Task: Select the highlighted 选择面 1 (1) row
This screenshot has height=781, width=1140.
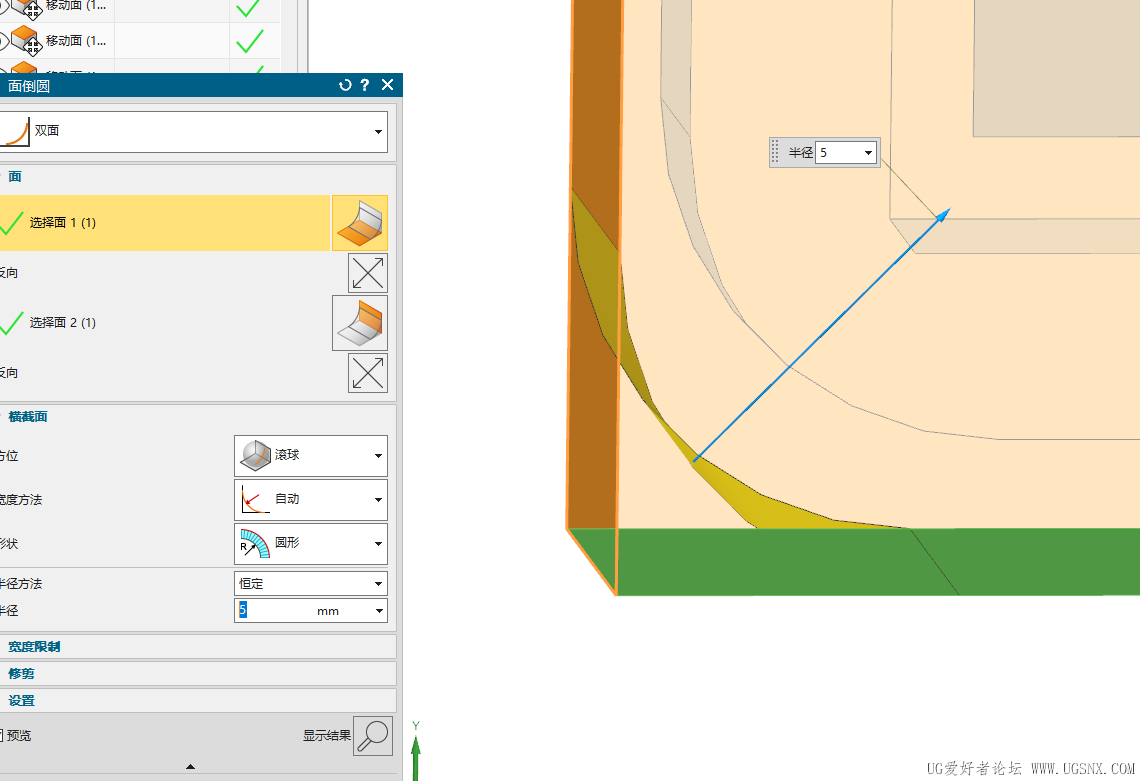Action: (x=164, y=223)
